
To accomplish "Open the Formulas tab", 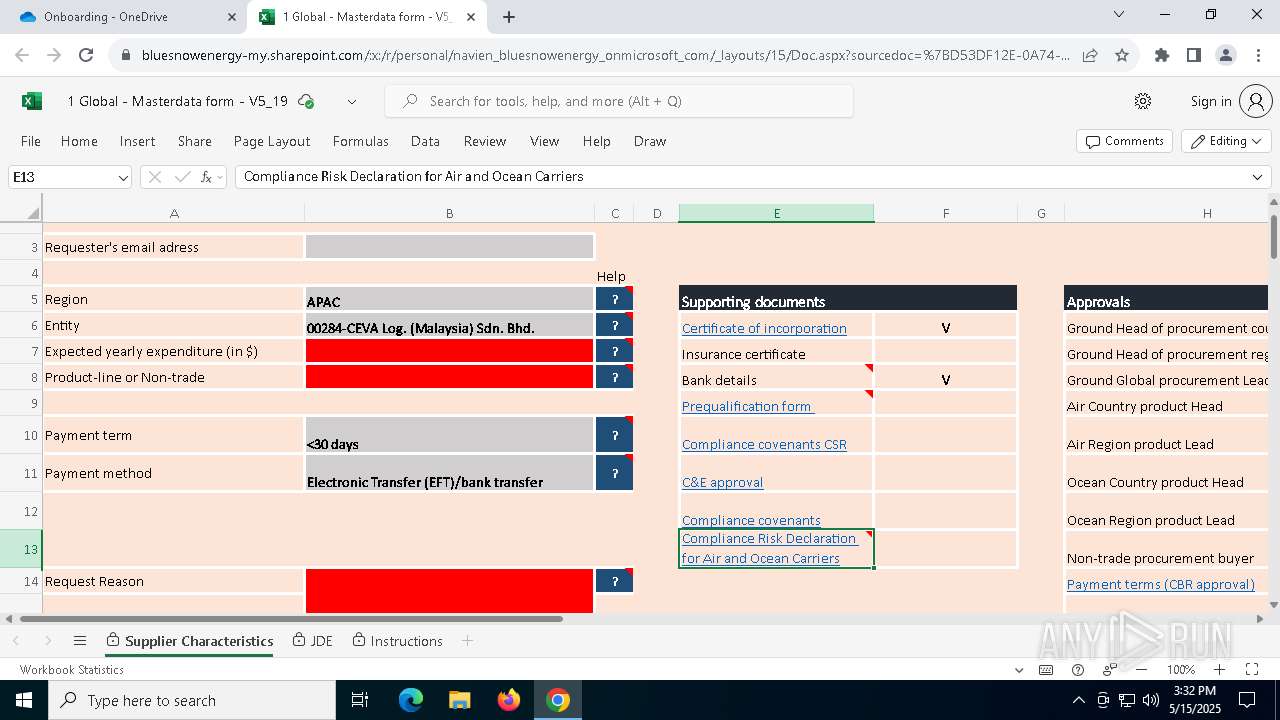I will pyautogui.click(x=361, y=141).
